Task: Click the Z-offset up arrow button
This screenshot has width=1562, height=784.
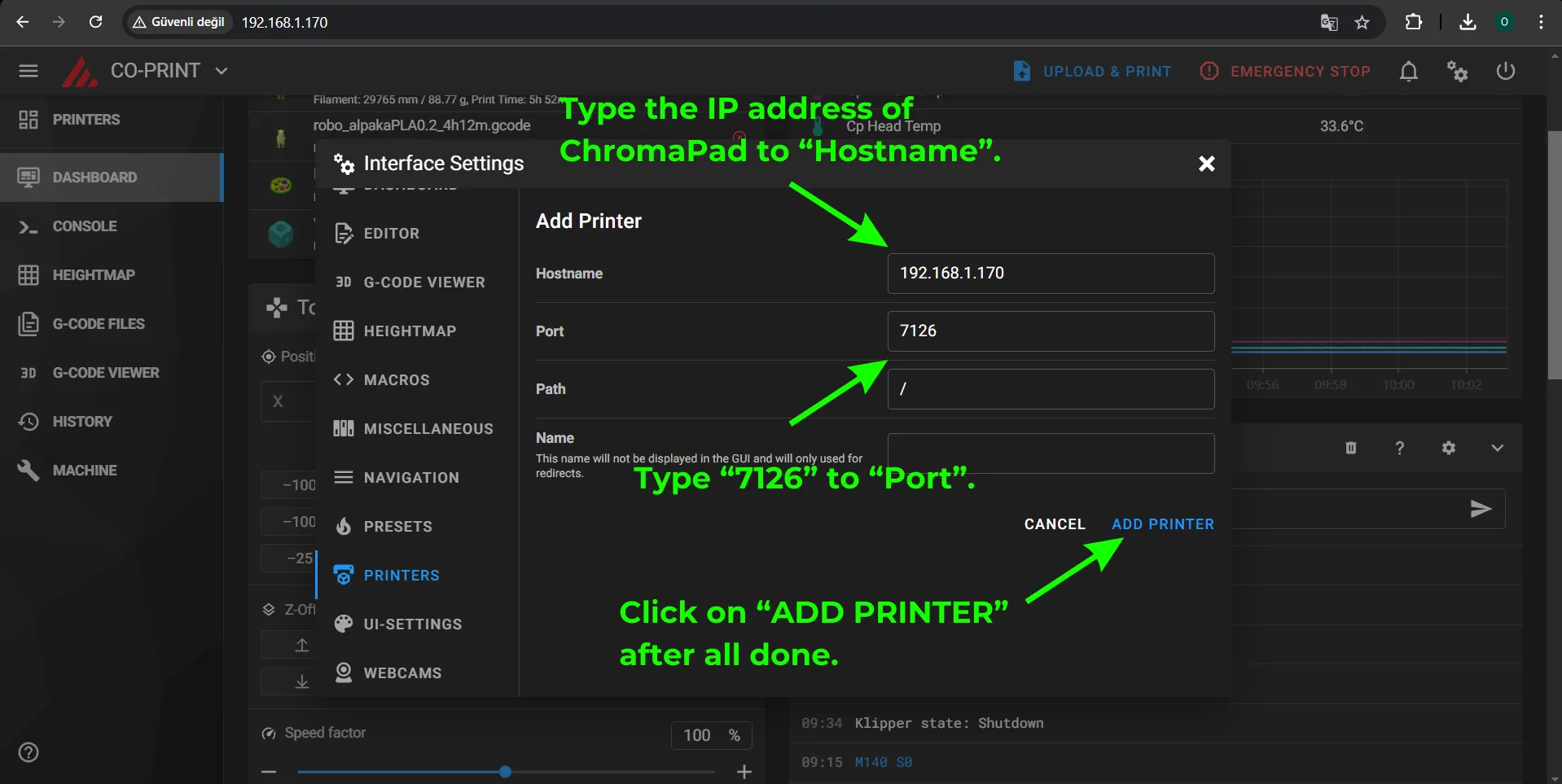Action: pyautogui.click(x=302, y=645)
